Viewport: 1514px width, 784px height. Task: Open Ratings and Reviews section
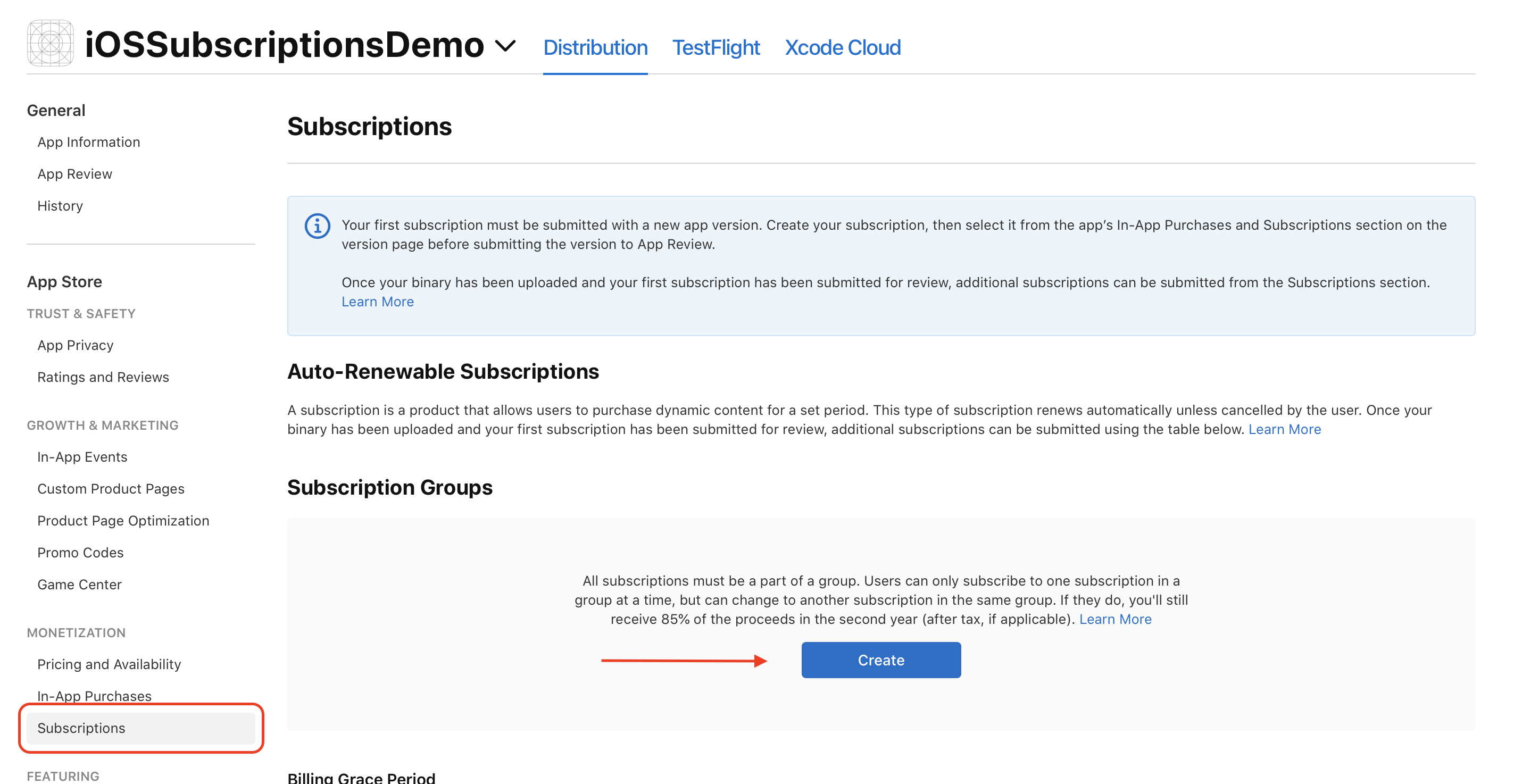click(103, 377)
